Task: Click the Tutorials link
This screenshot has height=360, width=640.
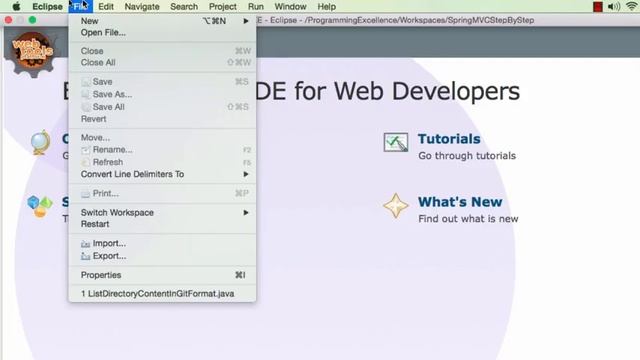Action: pyautogui.click(x=449, y=139)
